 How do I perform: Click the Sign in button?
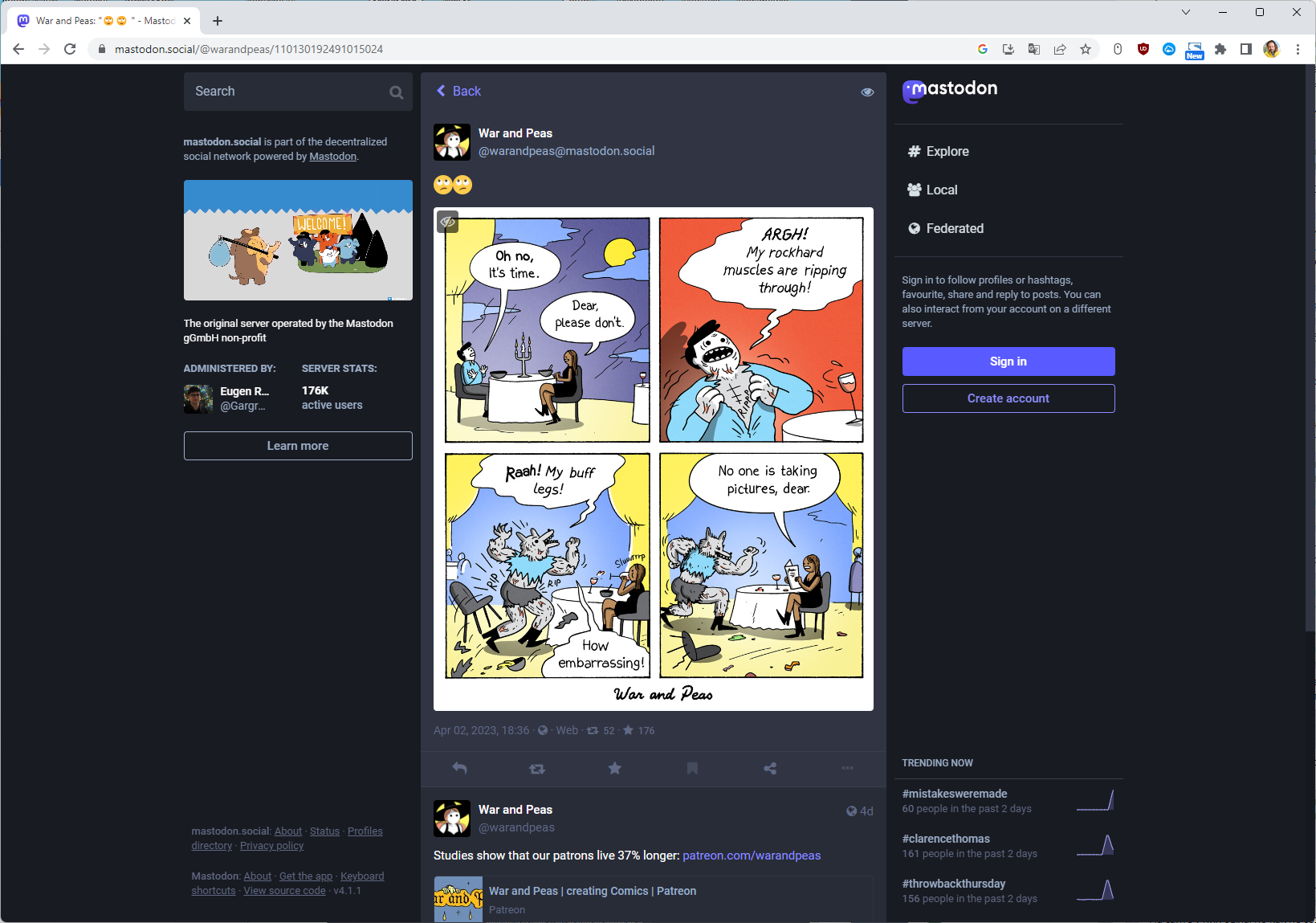click(x=1008, y=361)
